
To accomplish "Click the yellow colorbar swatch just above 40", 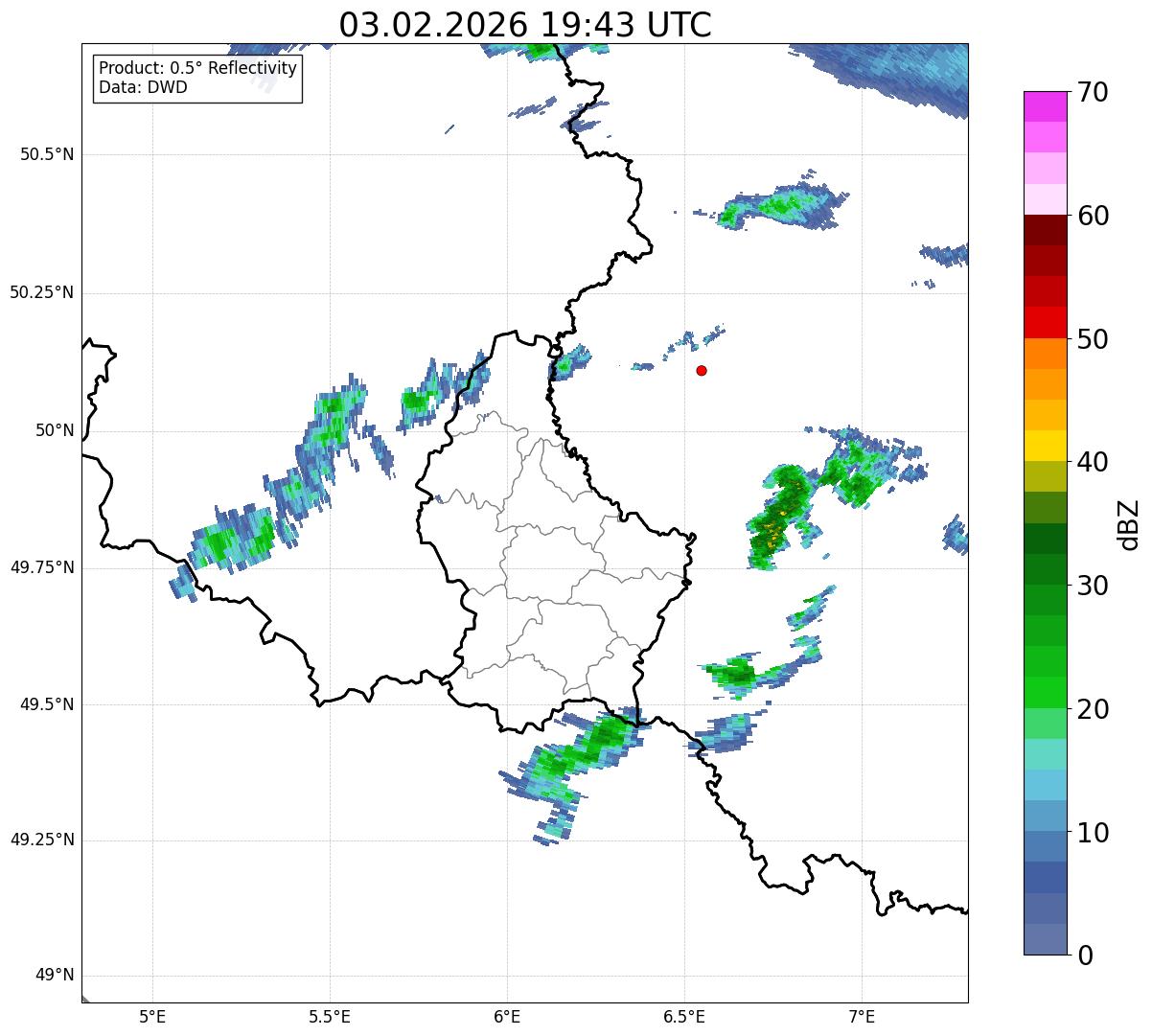I will 1046,446.
